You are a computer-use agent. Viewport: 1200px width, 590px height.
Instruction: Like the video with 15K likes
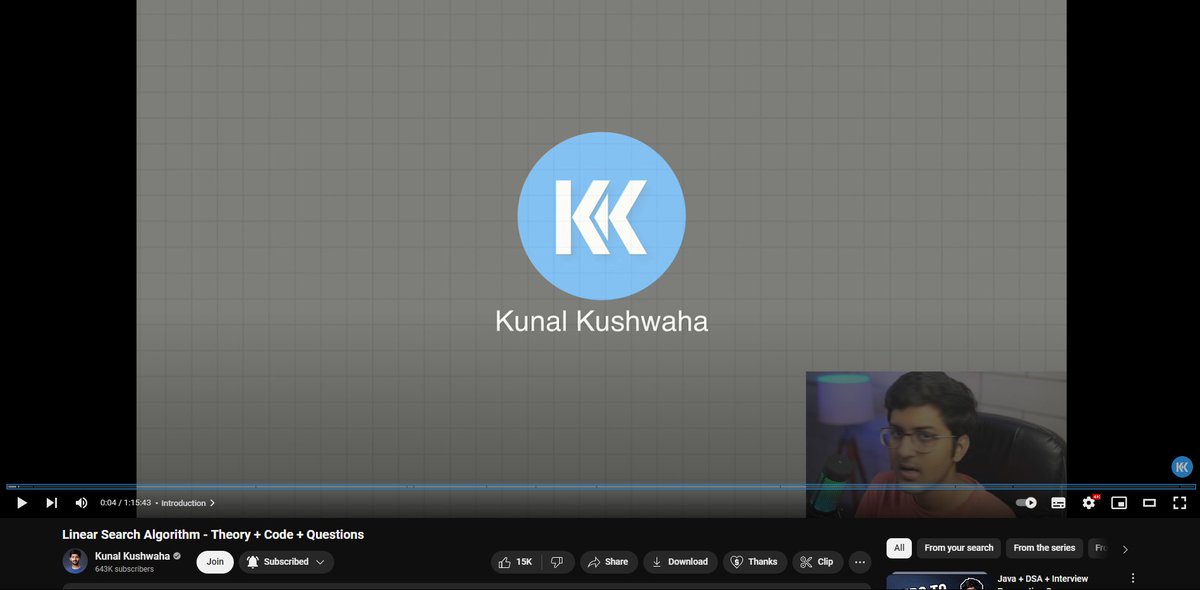pos(516,562)
